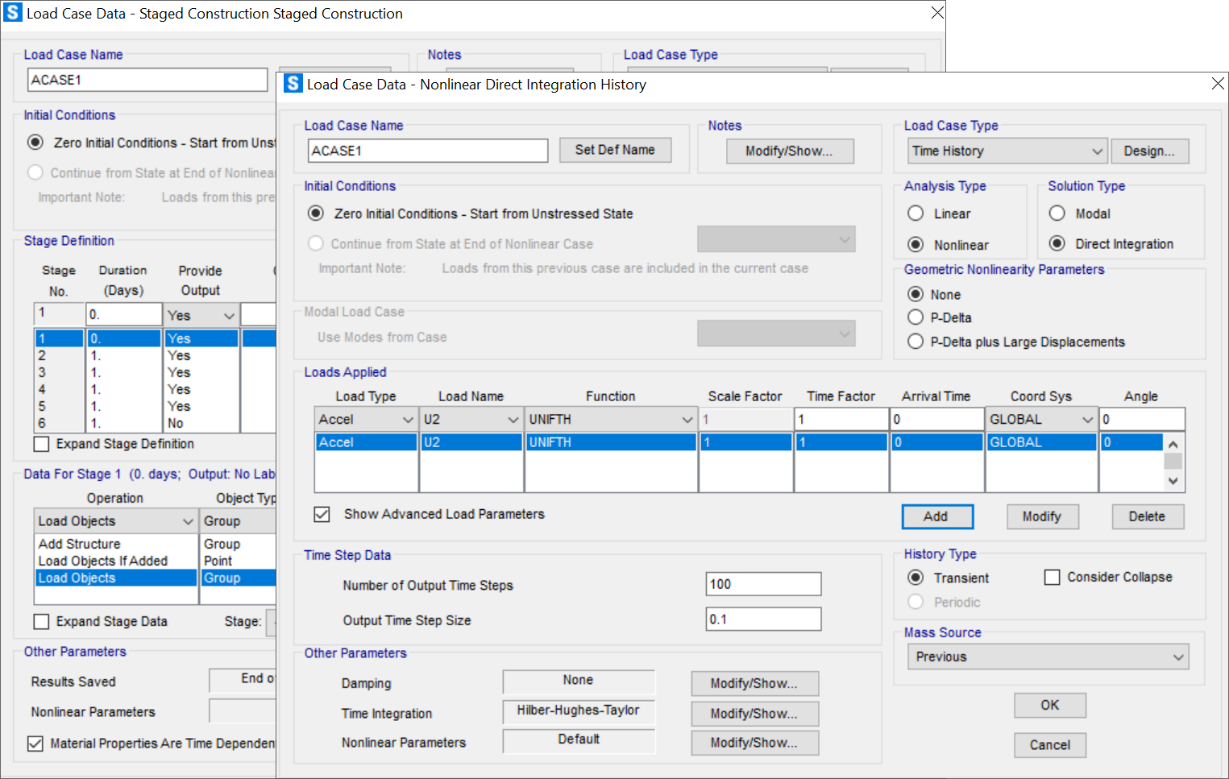This screenshot has height=779, width=1229.
Task: Select Modal solution type
Action: 1057,214
